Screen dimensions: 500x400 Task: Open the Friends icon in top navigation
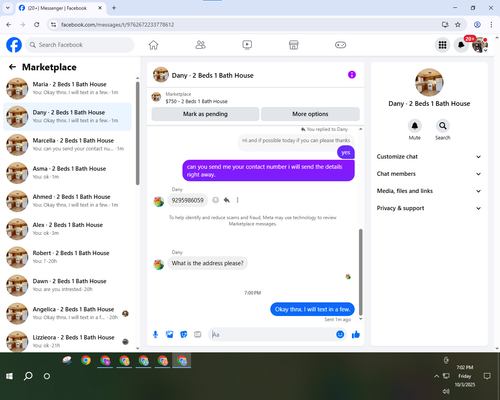[200, 45]
